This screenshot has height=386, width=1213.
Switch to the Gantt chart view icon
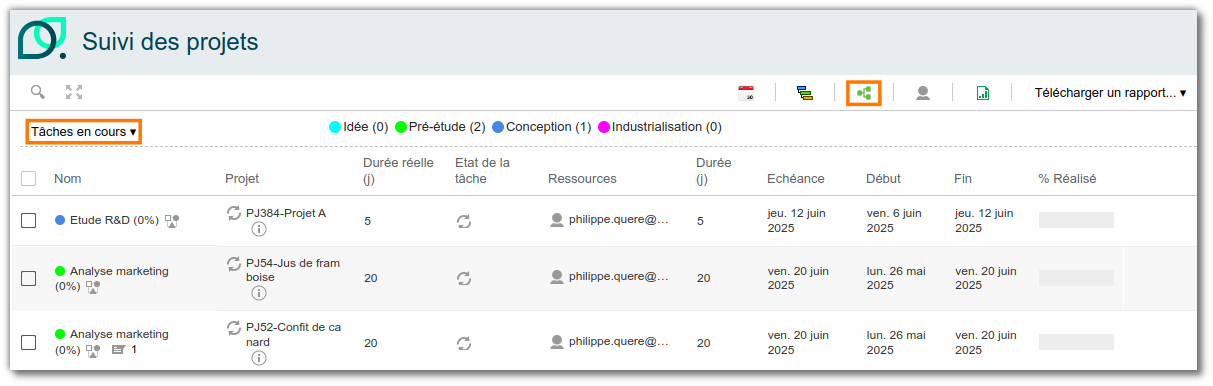[805, 93]
